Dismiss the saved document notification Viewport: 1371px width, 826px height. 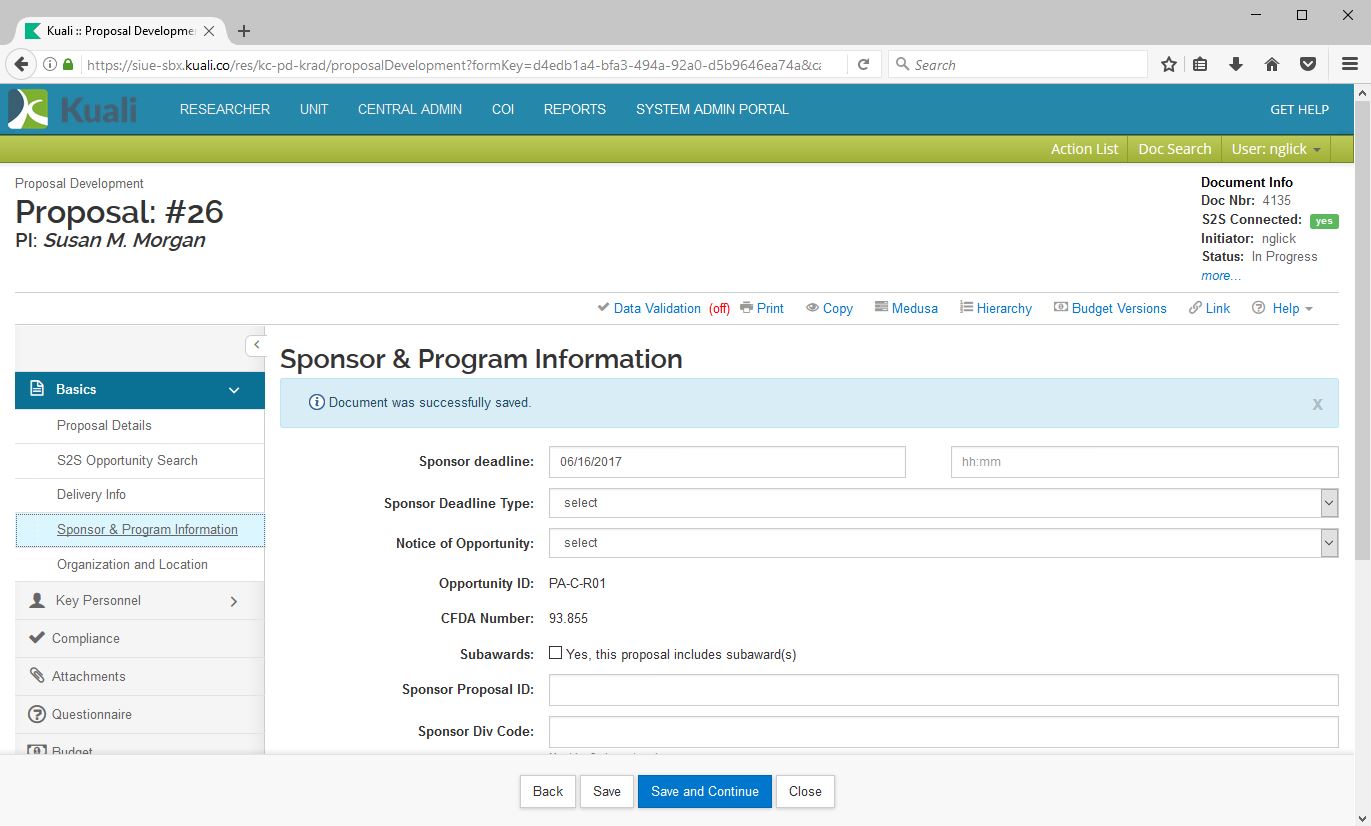(1317, 404)
